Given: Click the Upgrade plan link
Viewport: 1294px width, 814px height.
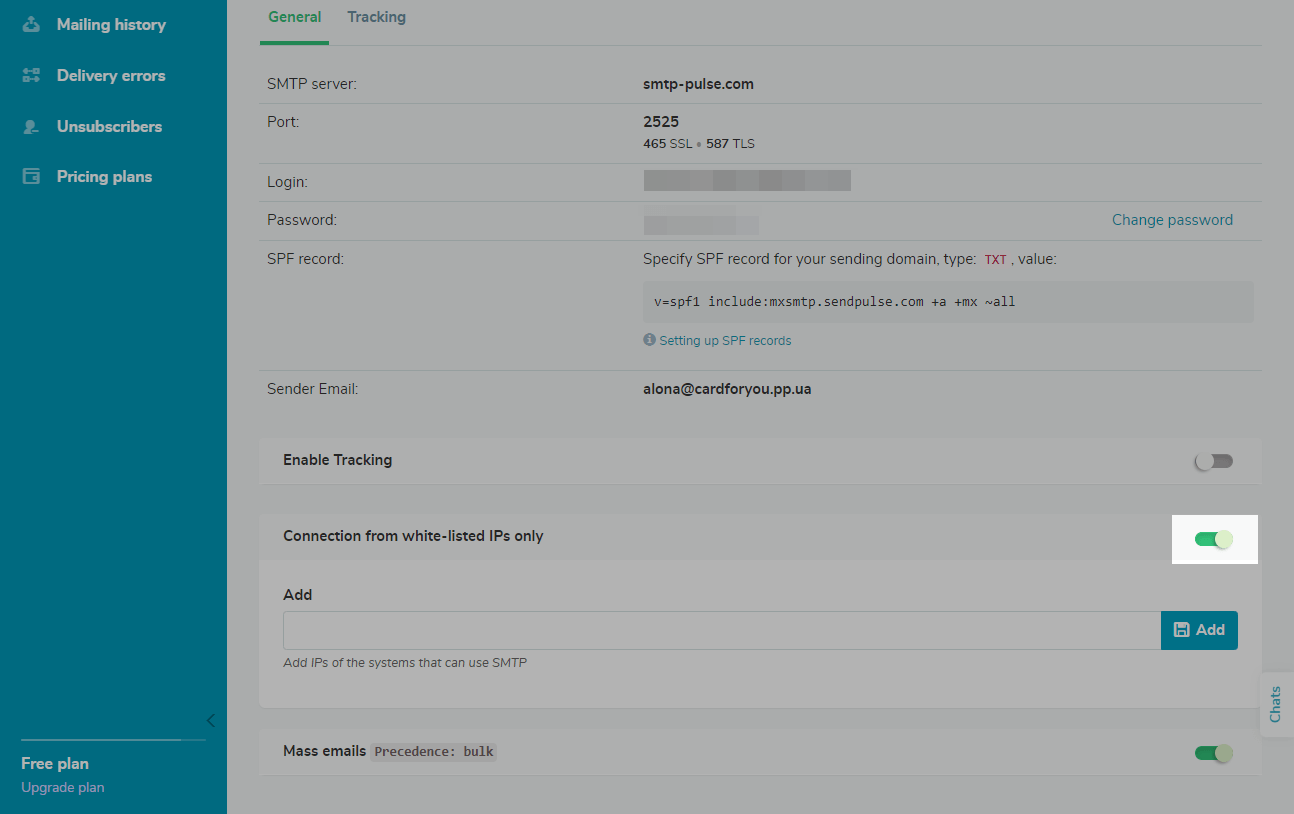Looking at the screenshot, I should pyautogui.click(x=62, y=787).
